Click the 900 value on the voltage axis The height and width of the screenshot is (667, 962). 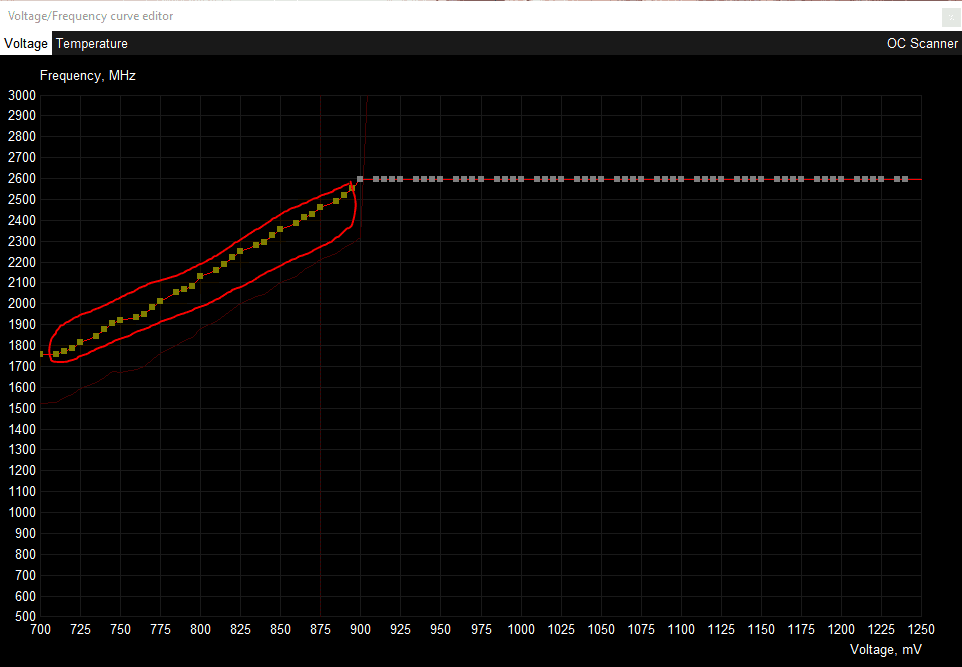pos(360,629)
